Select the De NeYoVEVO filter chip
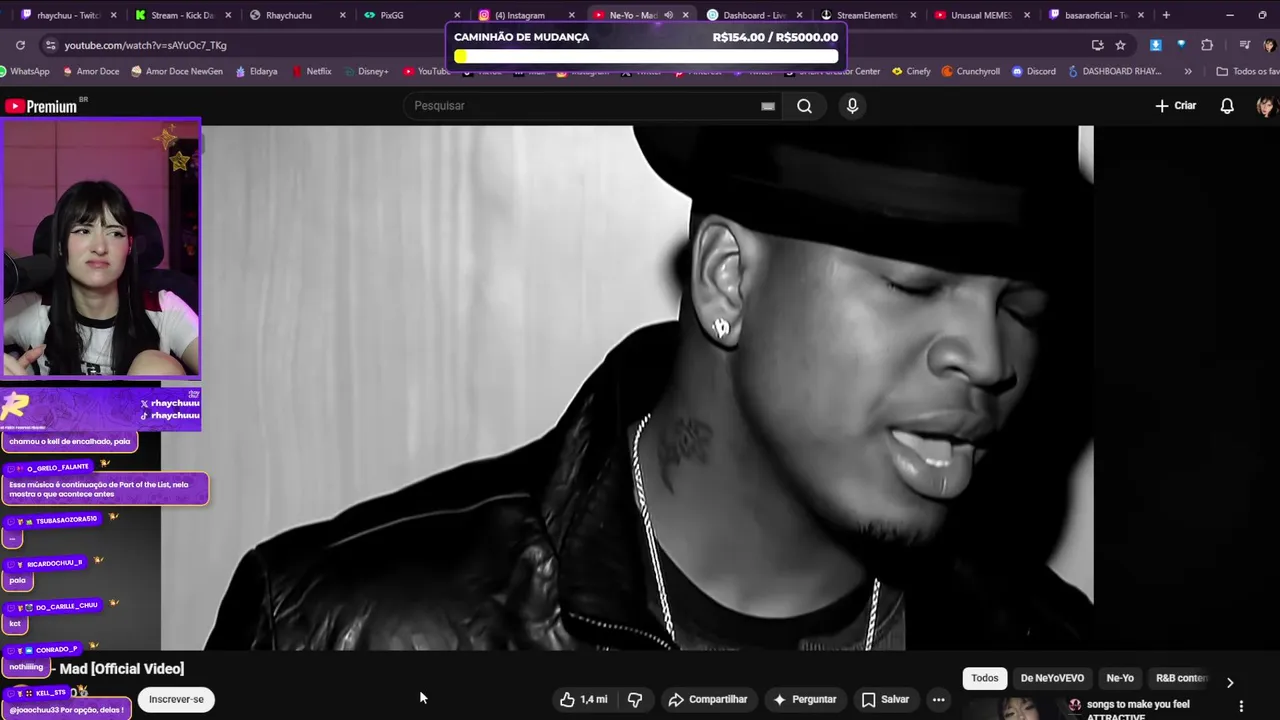This screenshot has height=720, width=1280. coord(1052,678)
